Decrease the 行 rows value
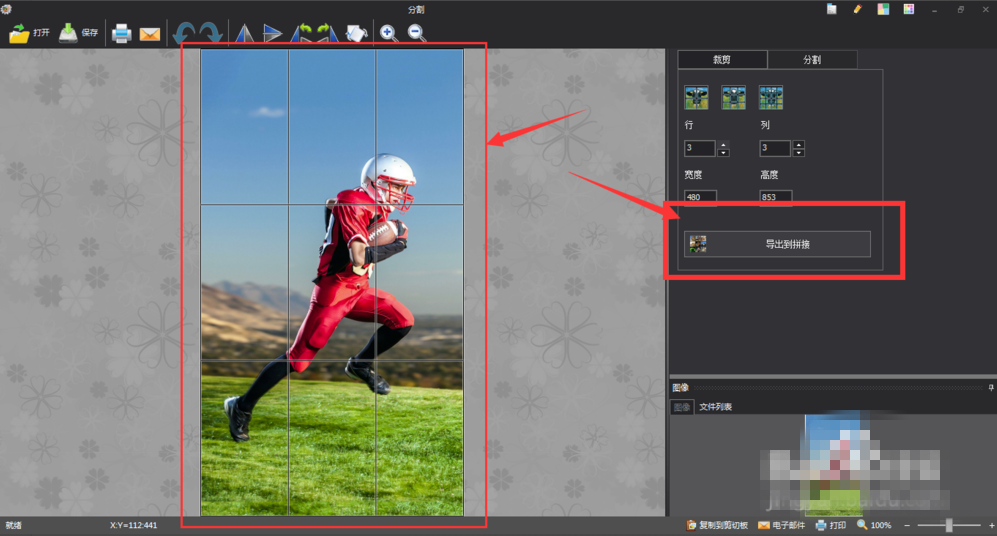The width and height of the screenshot is (997, 536). 724,153
